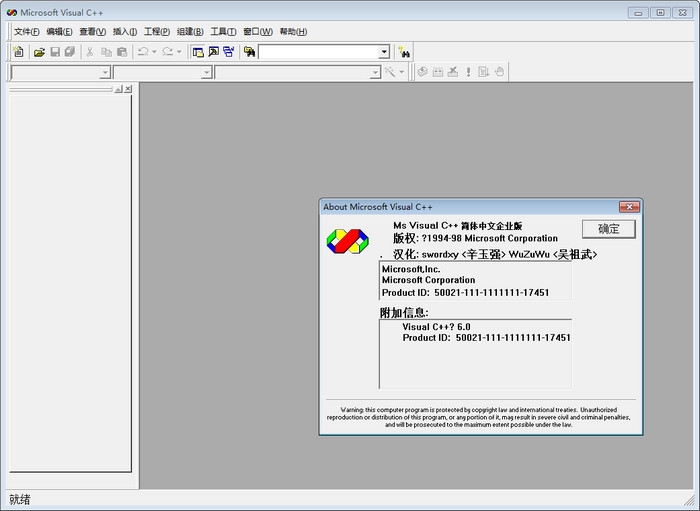Click the Build icon in build toolbar

pos(438,72)
